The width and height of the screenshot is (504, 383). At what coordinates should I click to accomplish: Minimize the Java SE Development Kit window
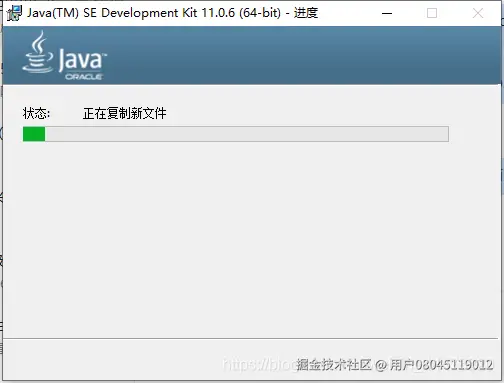coord(387,13)
